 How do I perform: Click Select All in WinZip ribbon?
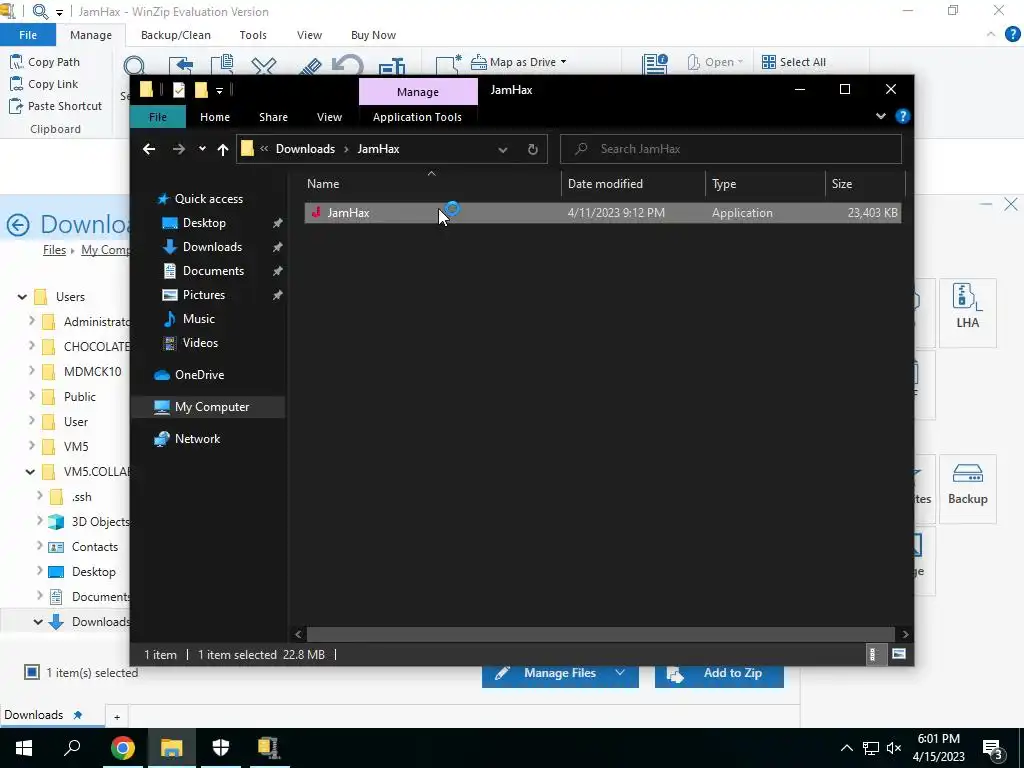793,62
